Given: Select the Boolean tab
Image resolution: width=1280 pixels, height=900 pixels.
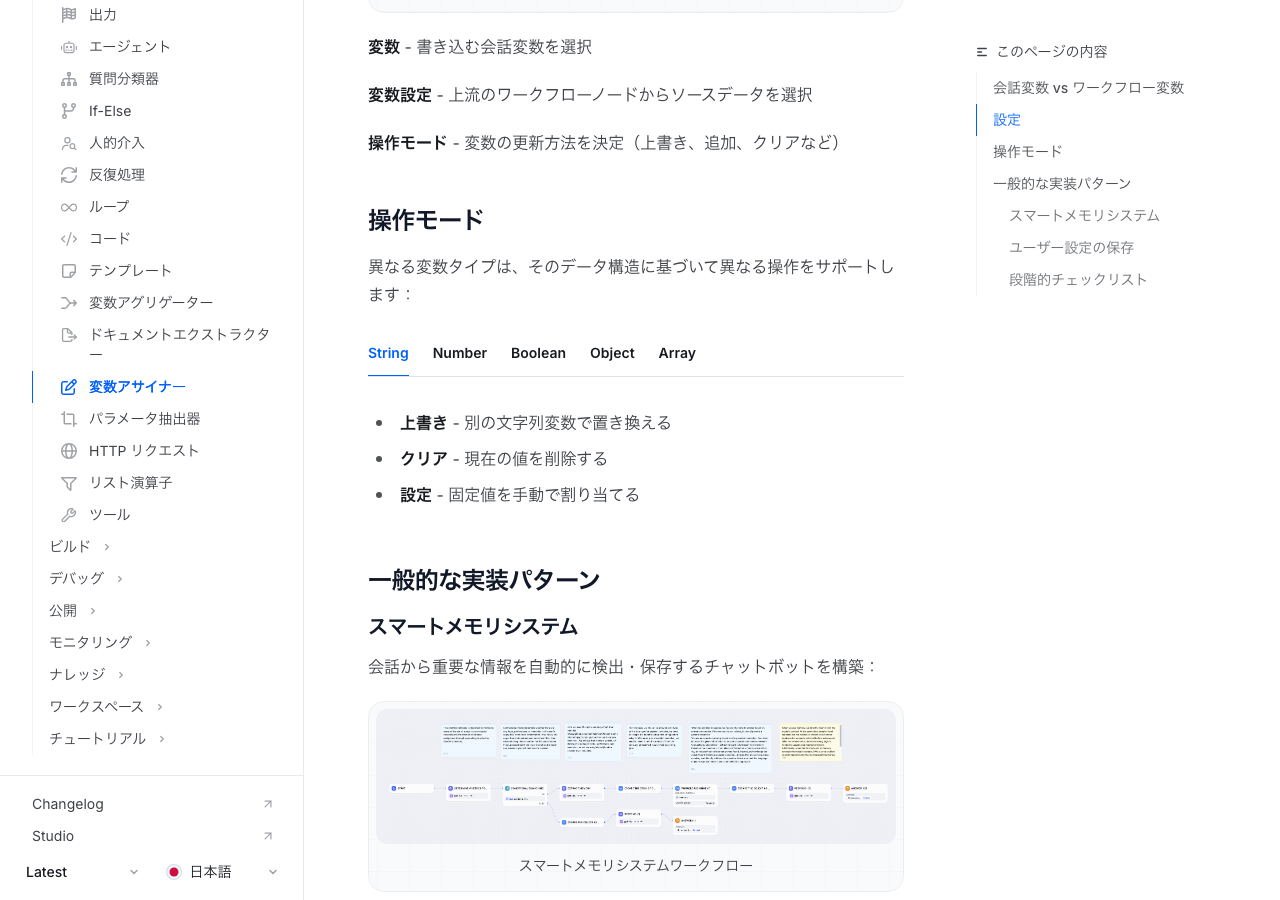Looking at the screenshot, I should tap(538, 353).
